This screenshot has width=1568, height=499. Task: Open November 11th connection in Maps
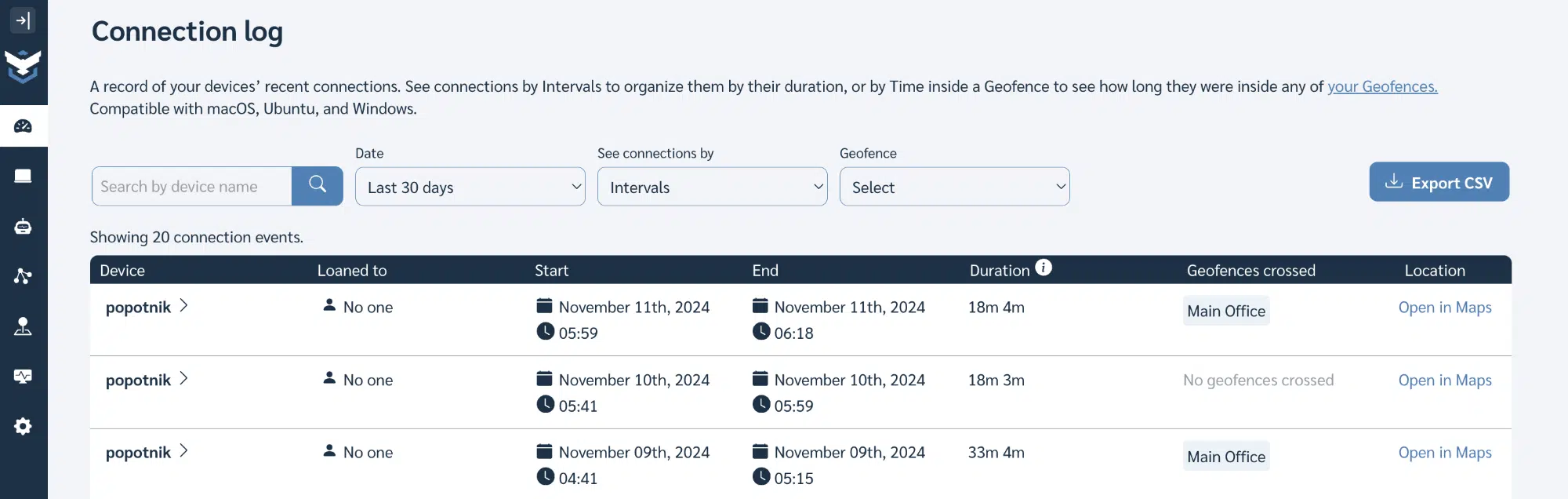[x=1445, y=307]
